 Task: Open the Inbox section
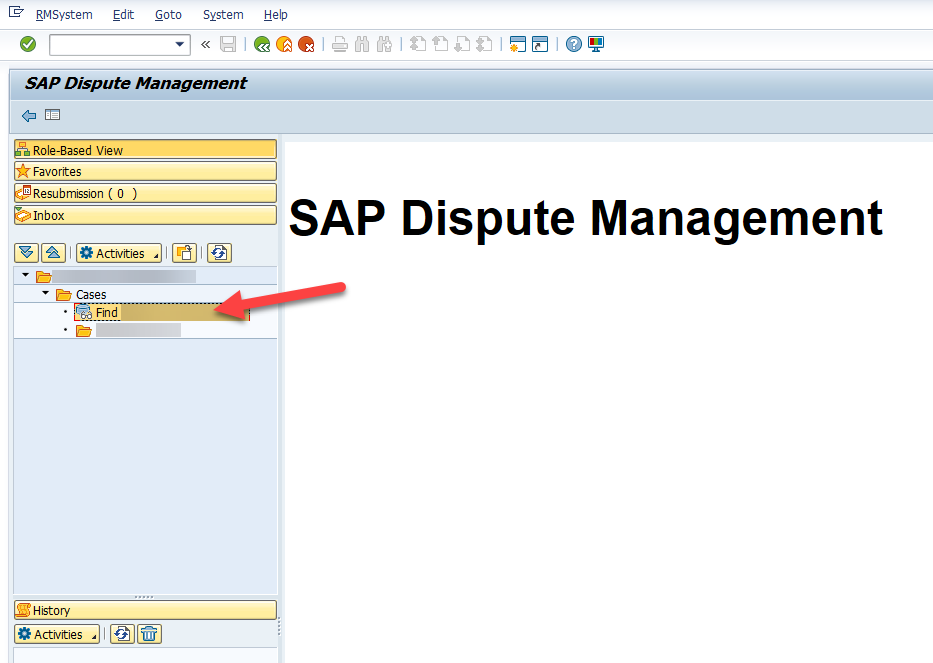coord(145,215)
